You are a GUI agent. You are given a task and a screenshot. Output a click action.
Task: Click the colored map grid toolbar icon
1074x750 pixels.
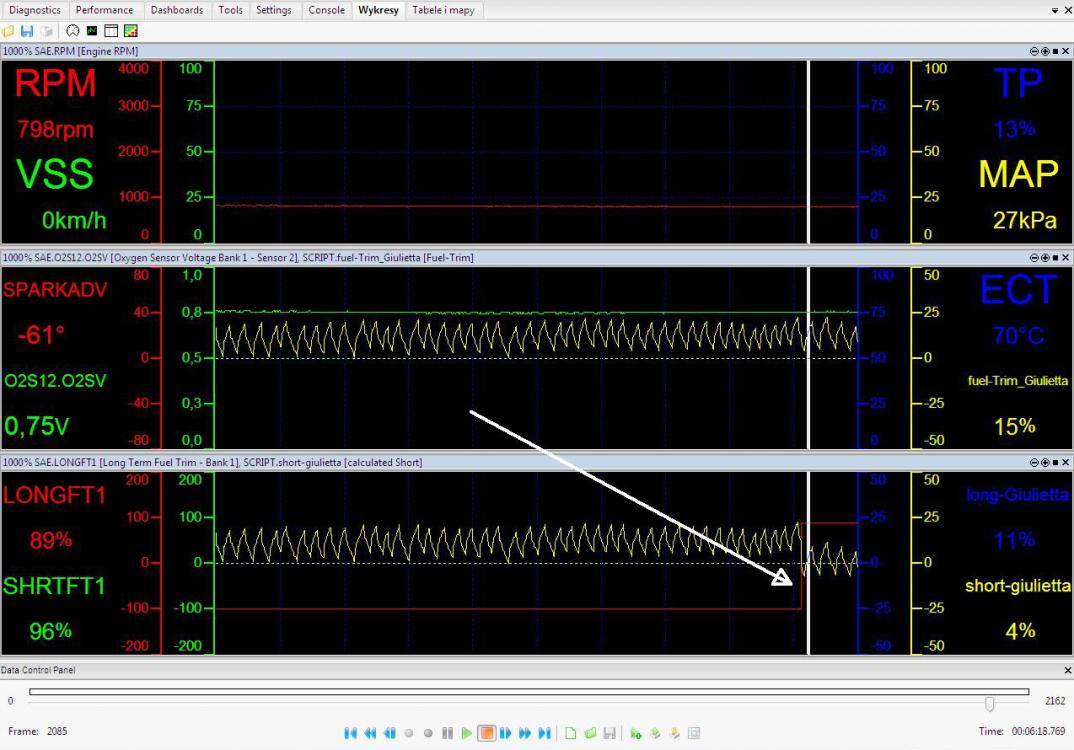pos(130,32)
